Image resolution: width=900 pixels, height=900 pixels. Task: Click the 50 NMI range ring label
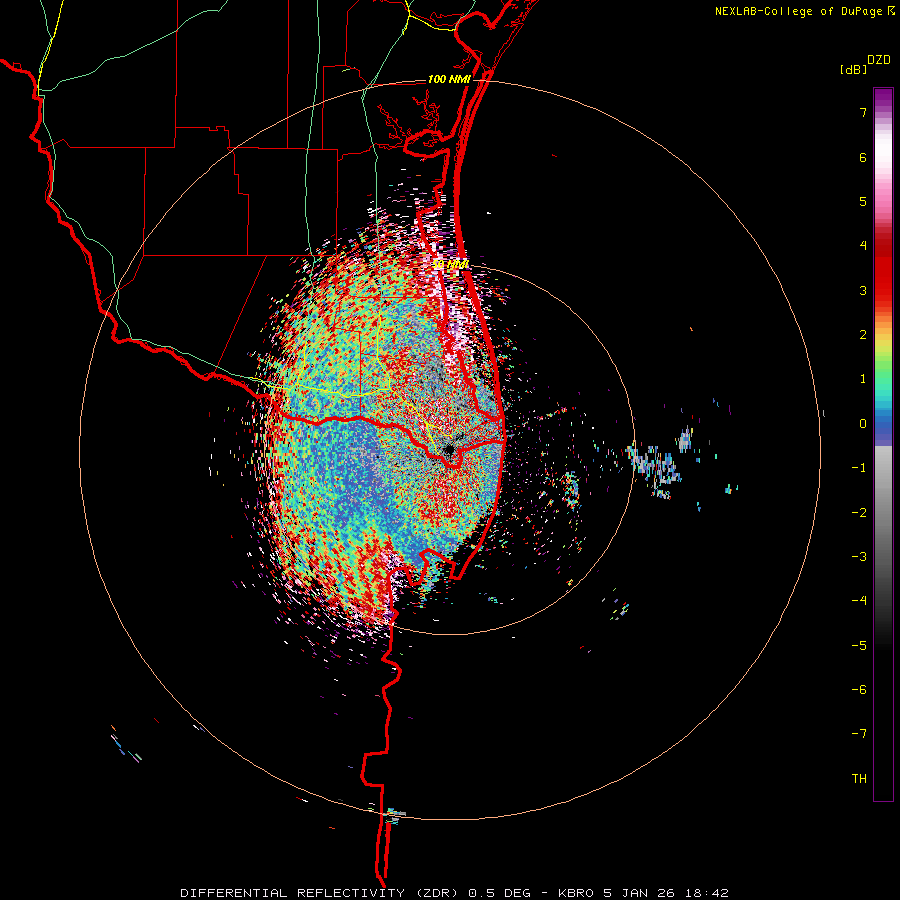[451, 265]
